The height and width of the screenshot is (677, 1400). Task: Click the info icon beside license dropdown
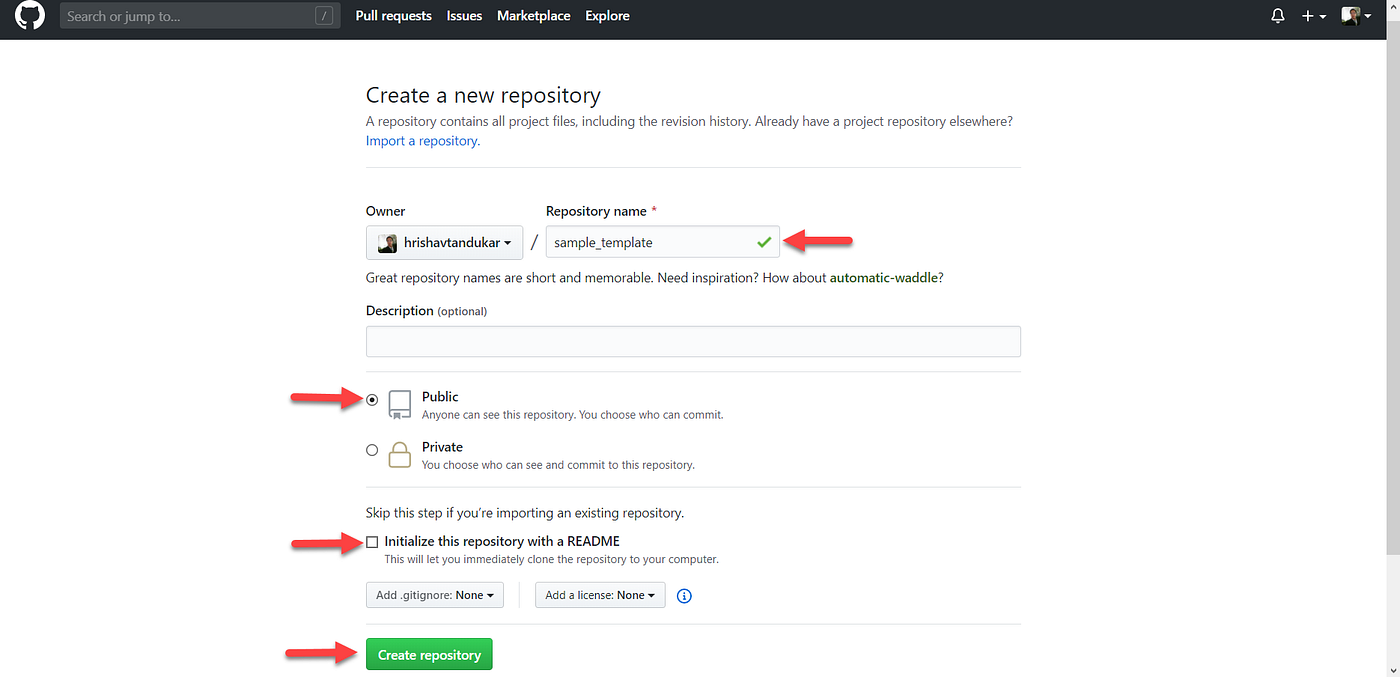tap(684, 595)
